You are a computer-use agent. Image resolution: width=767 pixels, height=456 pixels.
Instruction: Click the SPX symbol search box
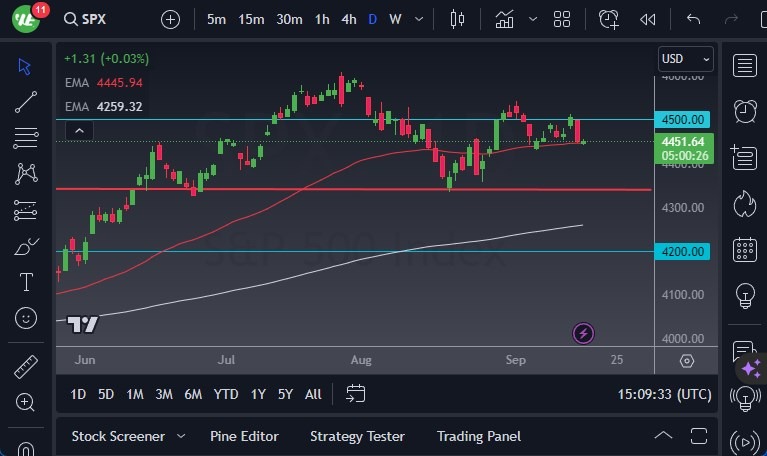tap(100, 19)
